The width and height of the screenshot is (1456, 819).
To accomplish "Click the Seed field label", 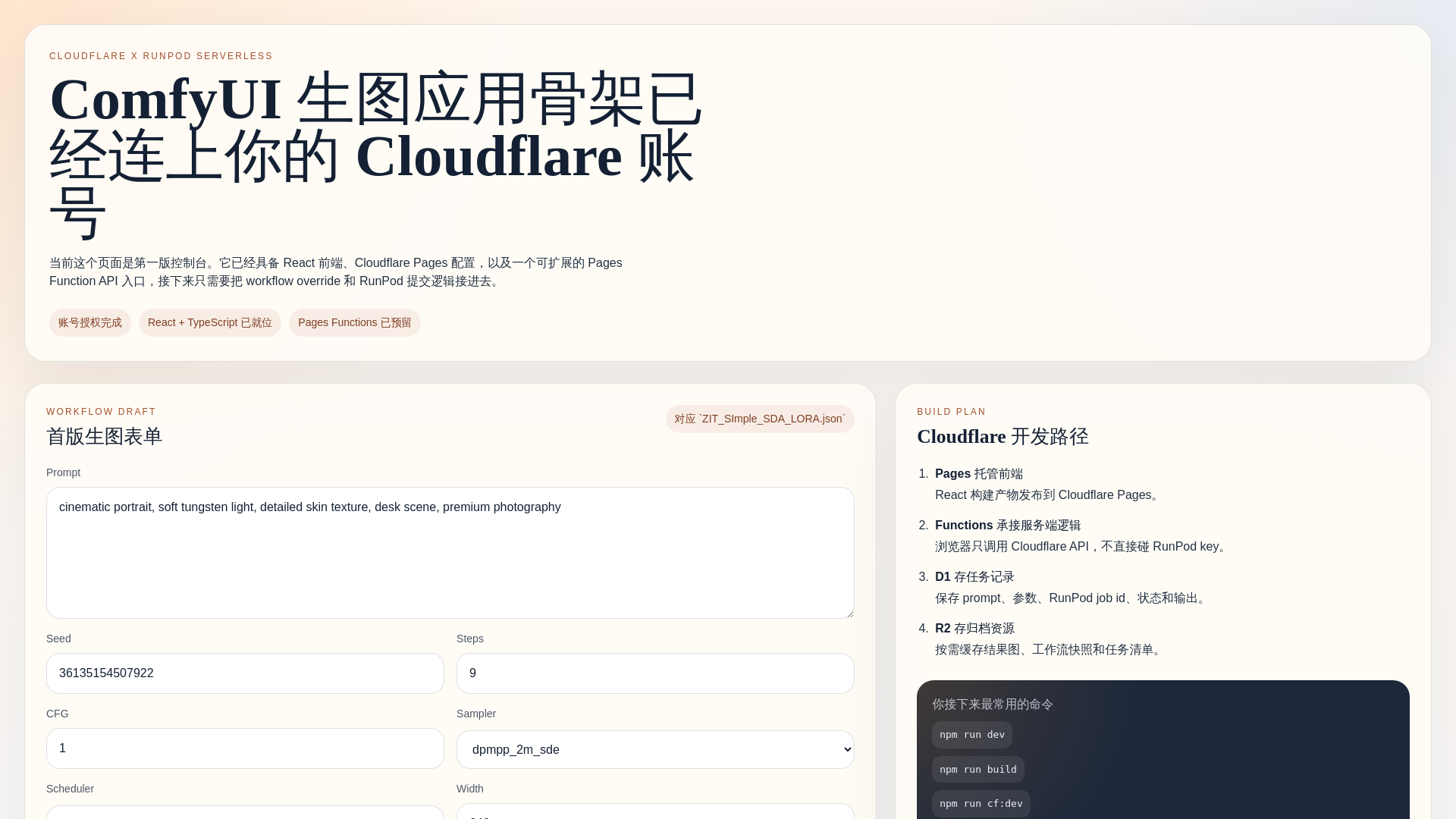I will pyautogui.click(x=58, y=639).
